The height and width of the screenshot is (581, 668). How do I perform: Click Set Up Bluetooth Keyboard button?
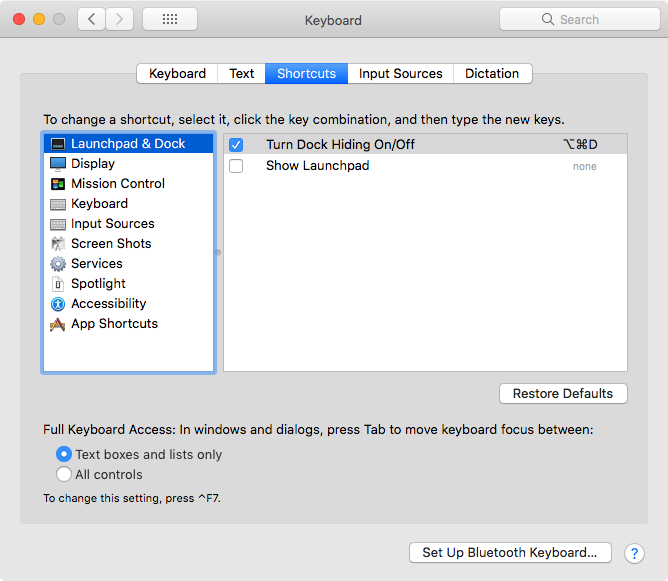tap(509, 553)
